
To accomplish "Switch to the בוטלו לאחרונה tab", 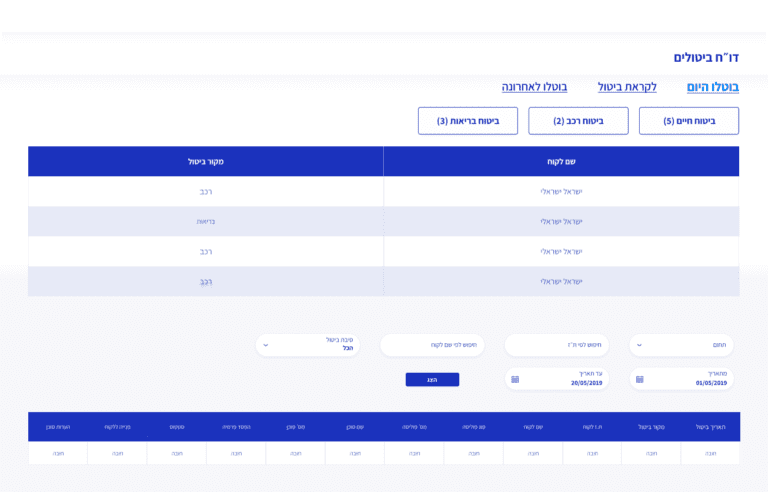I will [534, 87].
